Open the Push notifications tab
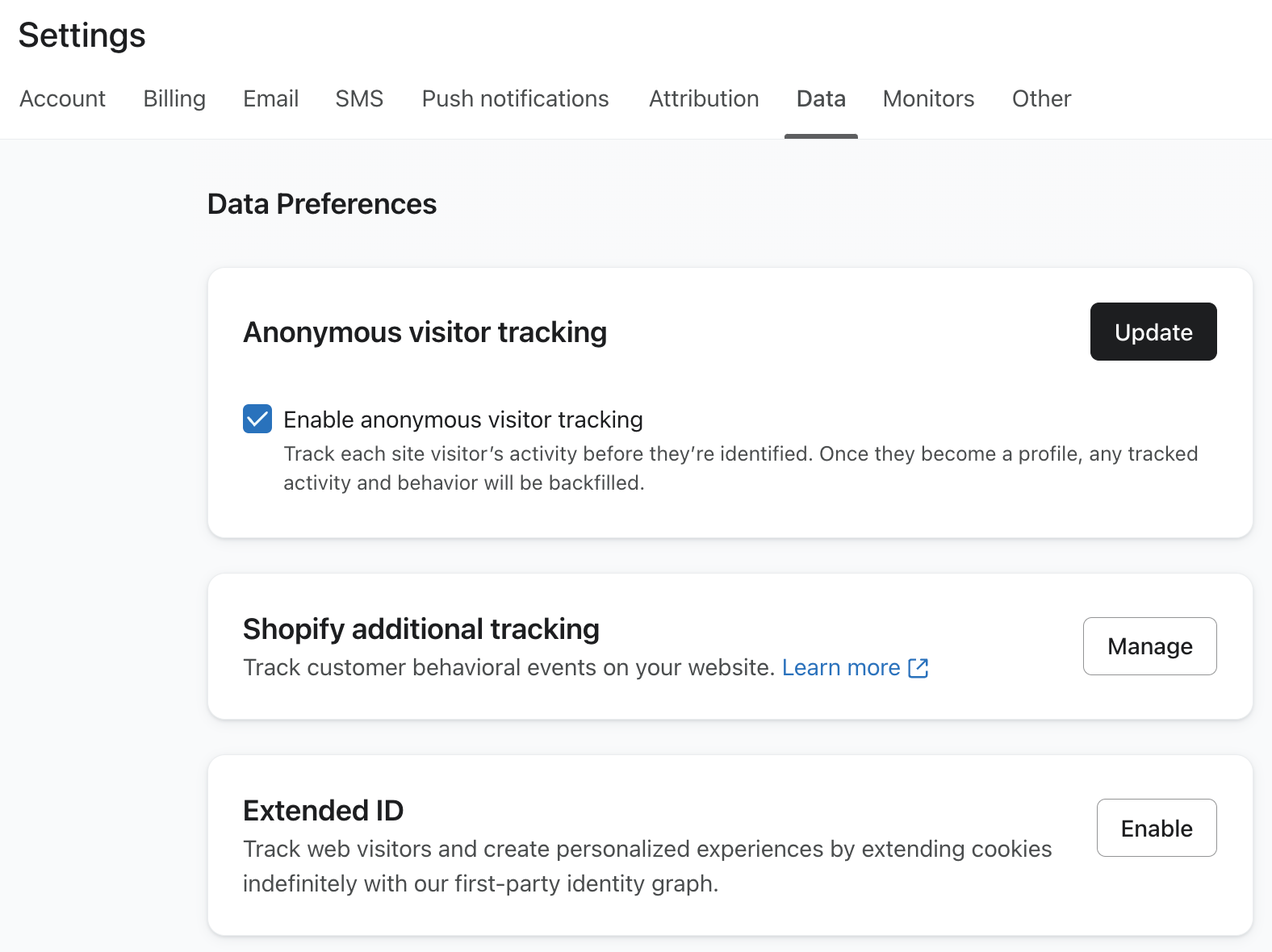The image size is (1272, 952). 515,98
